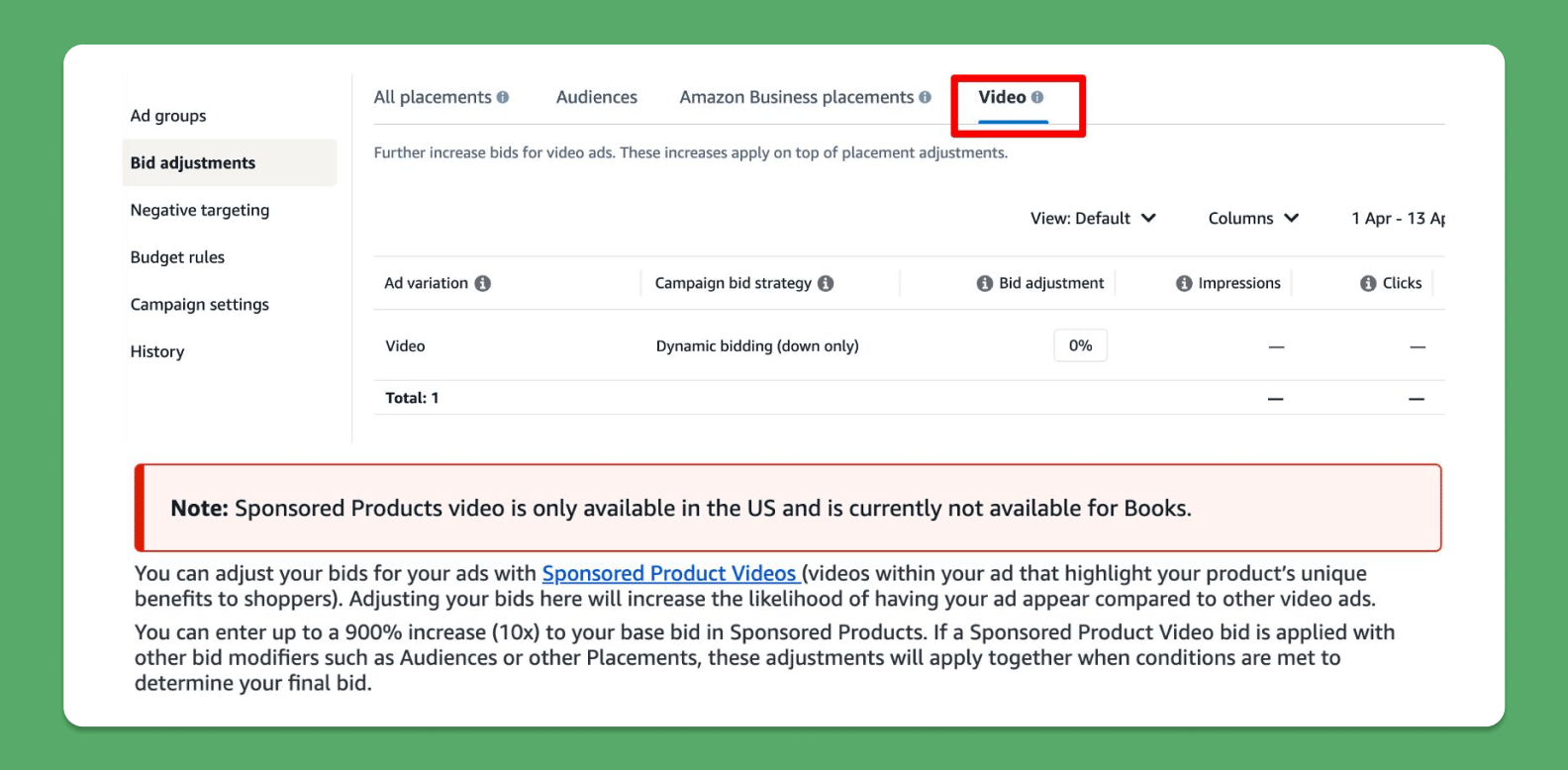Image resolution: width=1568 pixels, height=770 pixels.
Task: Open the All placements tab
Action: 433,97
